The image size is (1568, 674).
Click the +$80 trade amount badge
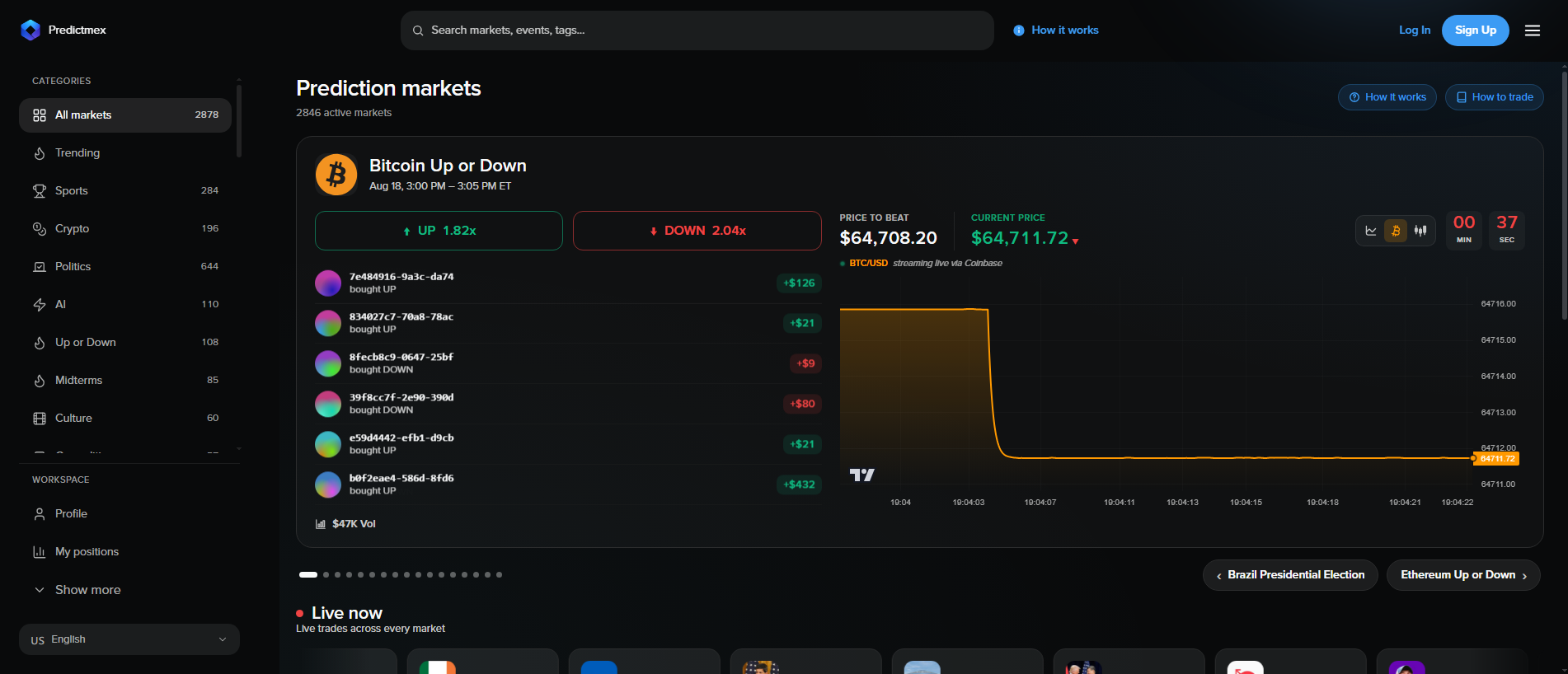[x=802, y=404]
